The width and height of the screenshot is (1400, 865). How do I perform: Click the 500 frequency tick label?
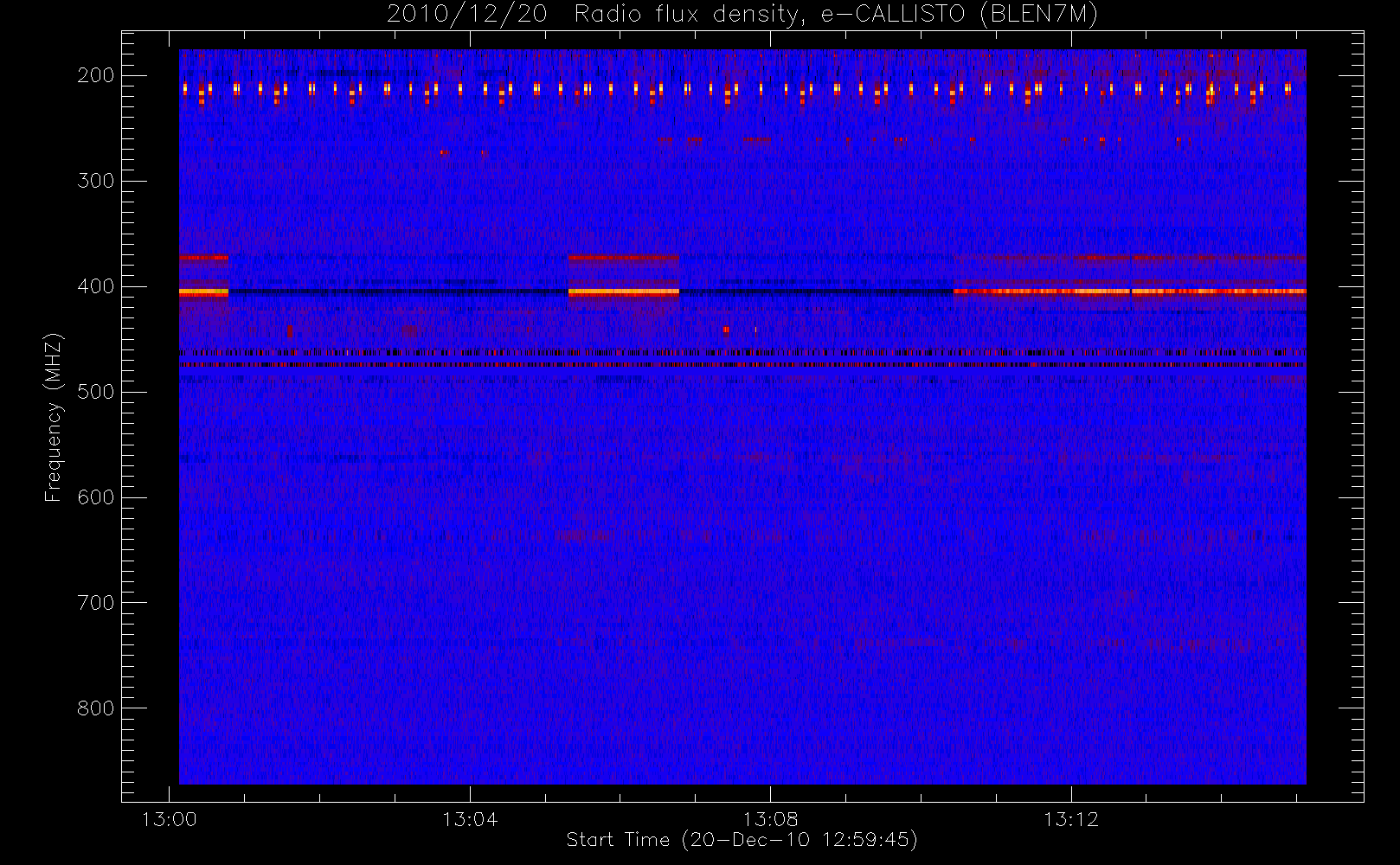pos(96,392)
